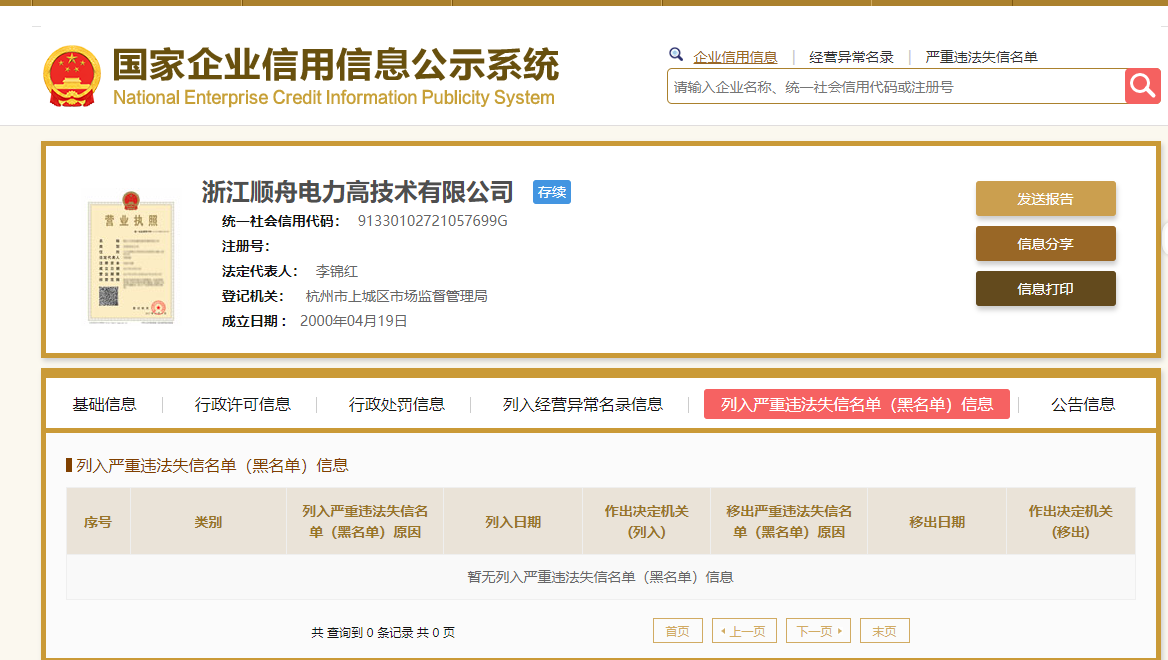Click registration authority 杭州市上城区市场监督管理局
This screenshot has height=660, width=1168.
point(396,296)
